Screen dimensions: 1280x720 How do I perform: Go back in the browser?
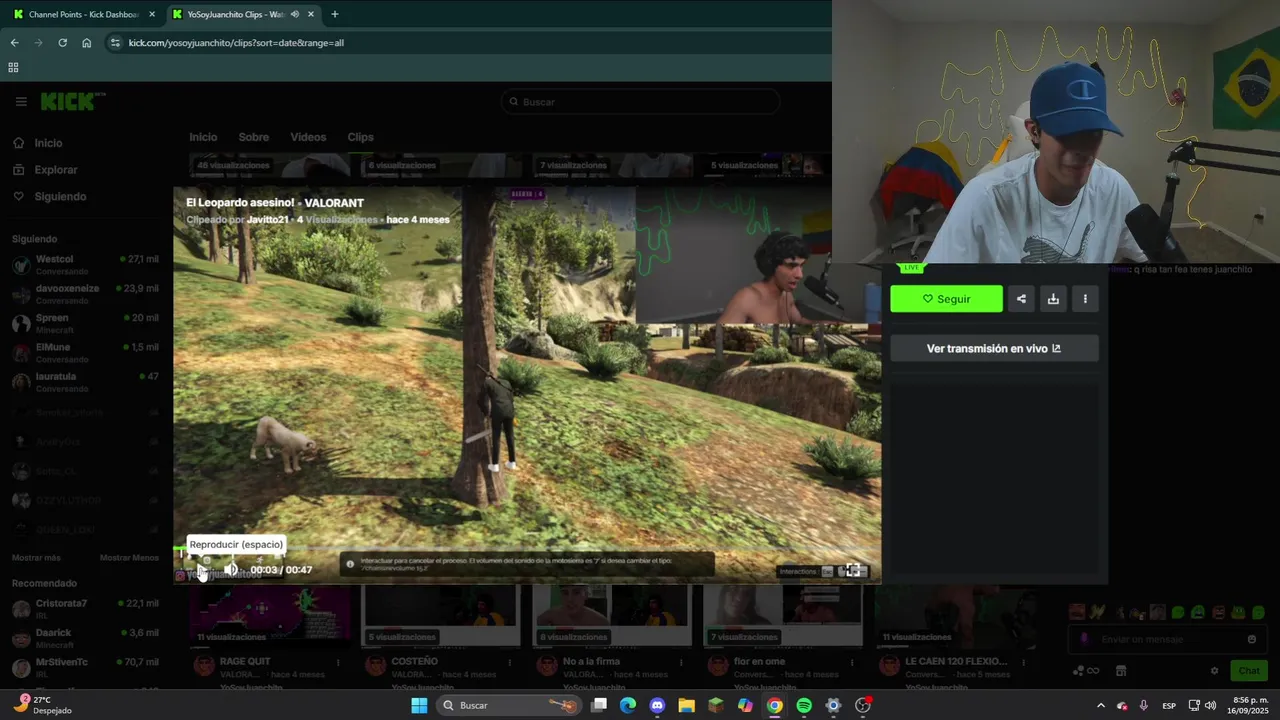pos(14,43)
